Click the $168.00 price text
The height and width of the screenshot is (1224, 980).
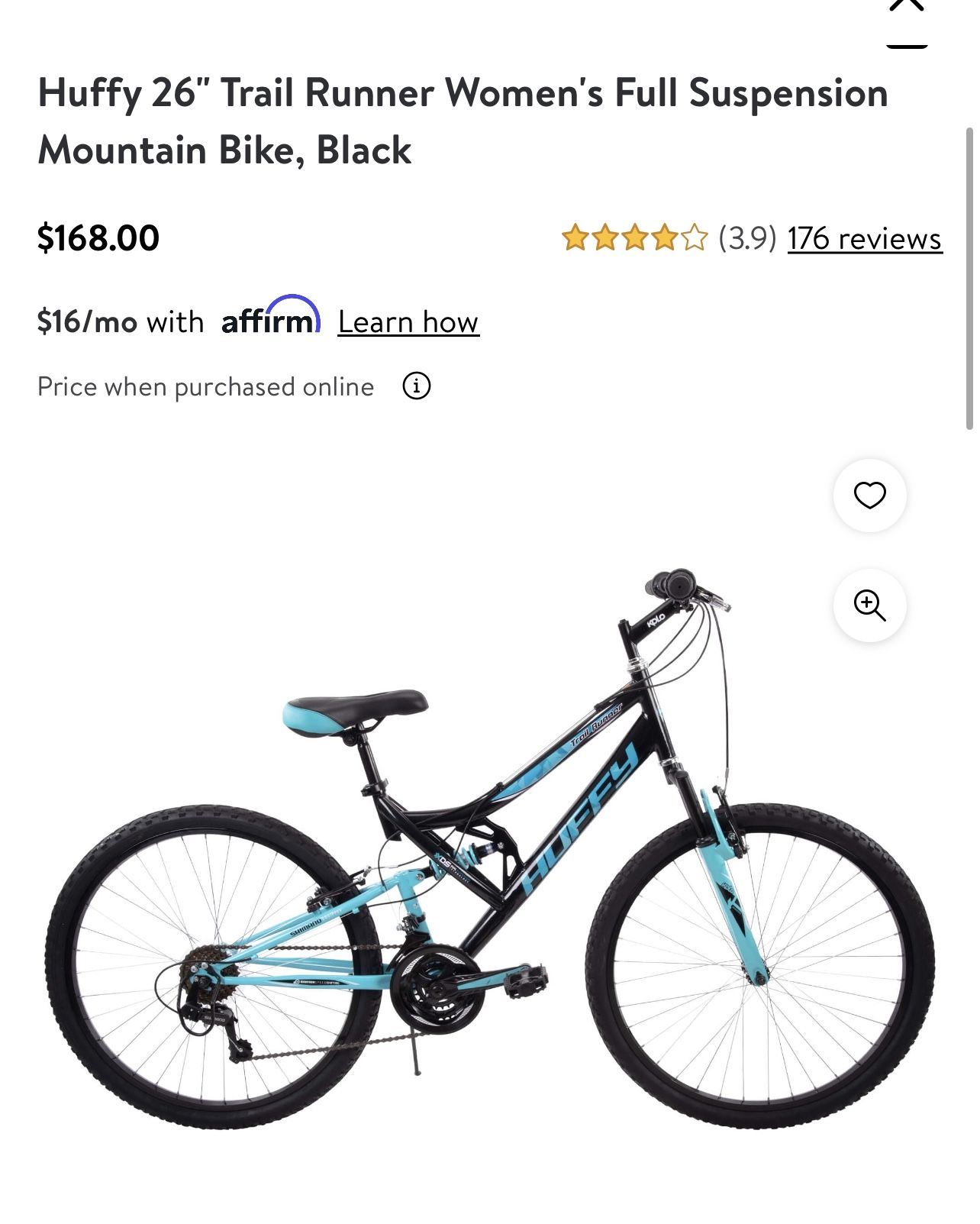pyautogui.click(x=98, y=238)
